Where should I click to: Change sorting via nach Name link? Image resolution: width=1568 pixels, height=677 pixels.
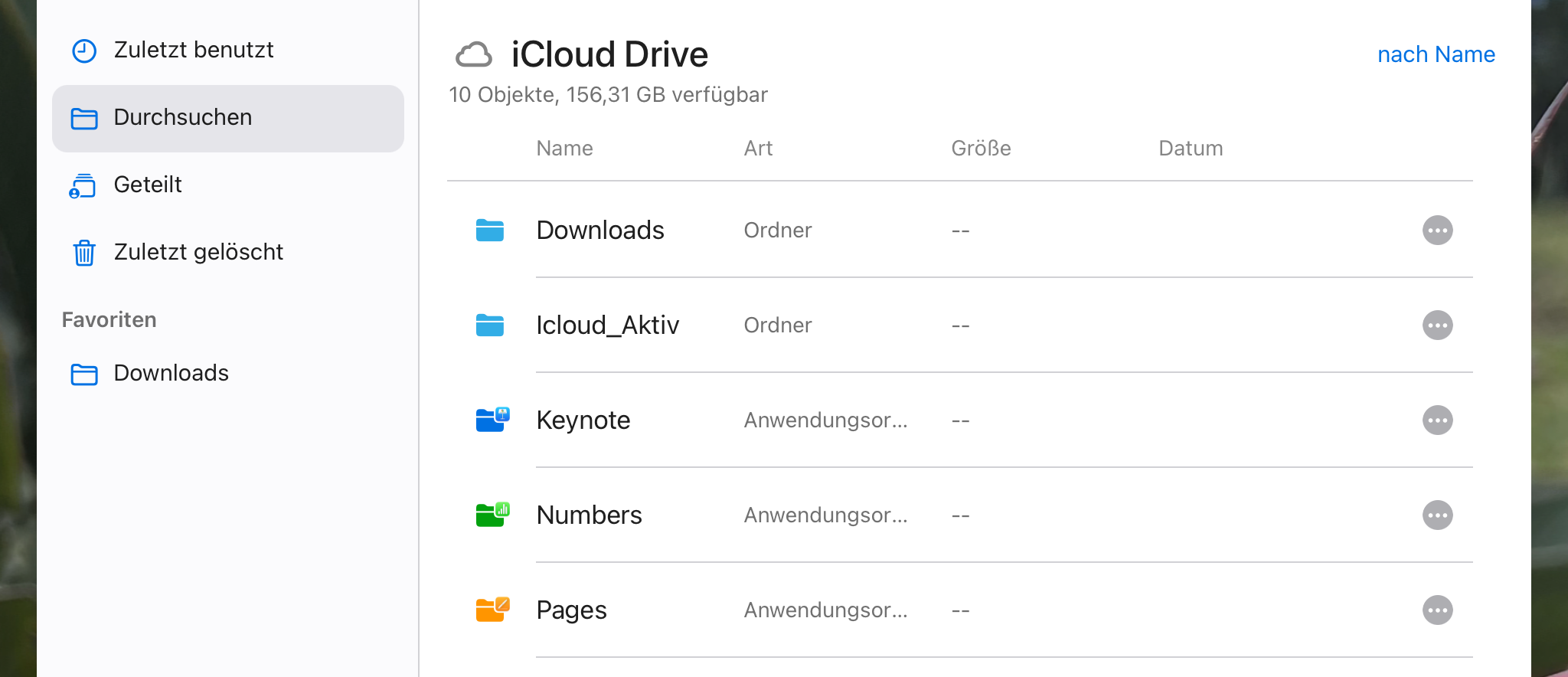[1436, 54]
